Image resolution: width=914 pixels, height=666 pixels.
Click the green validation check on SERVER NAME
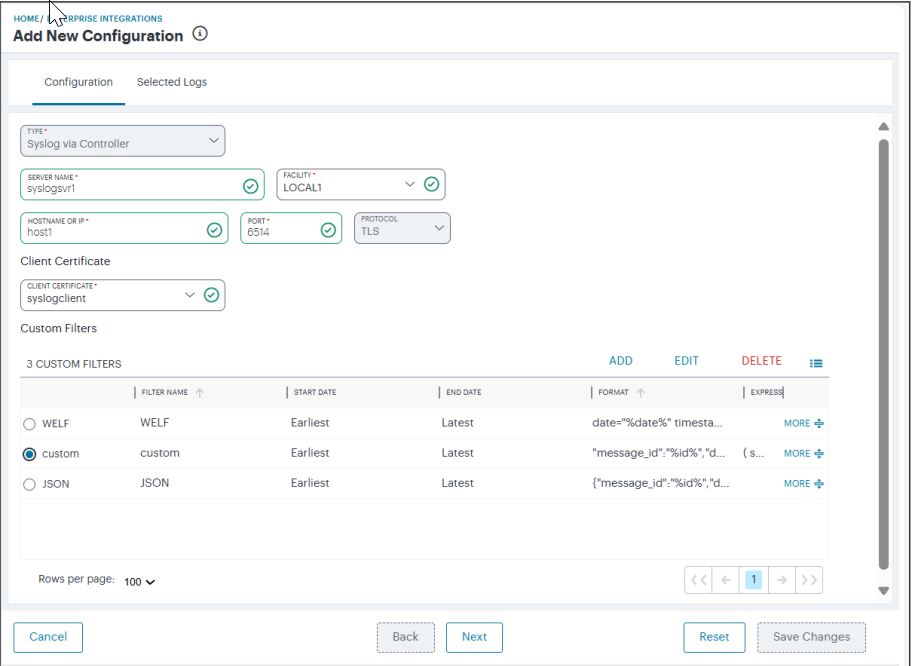click(x=248, y=184)
